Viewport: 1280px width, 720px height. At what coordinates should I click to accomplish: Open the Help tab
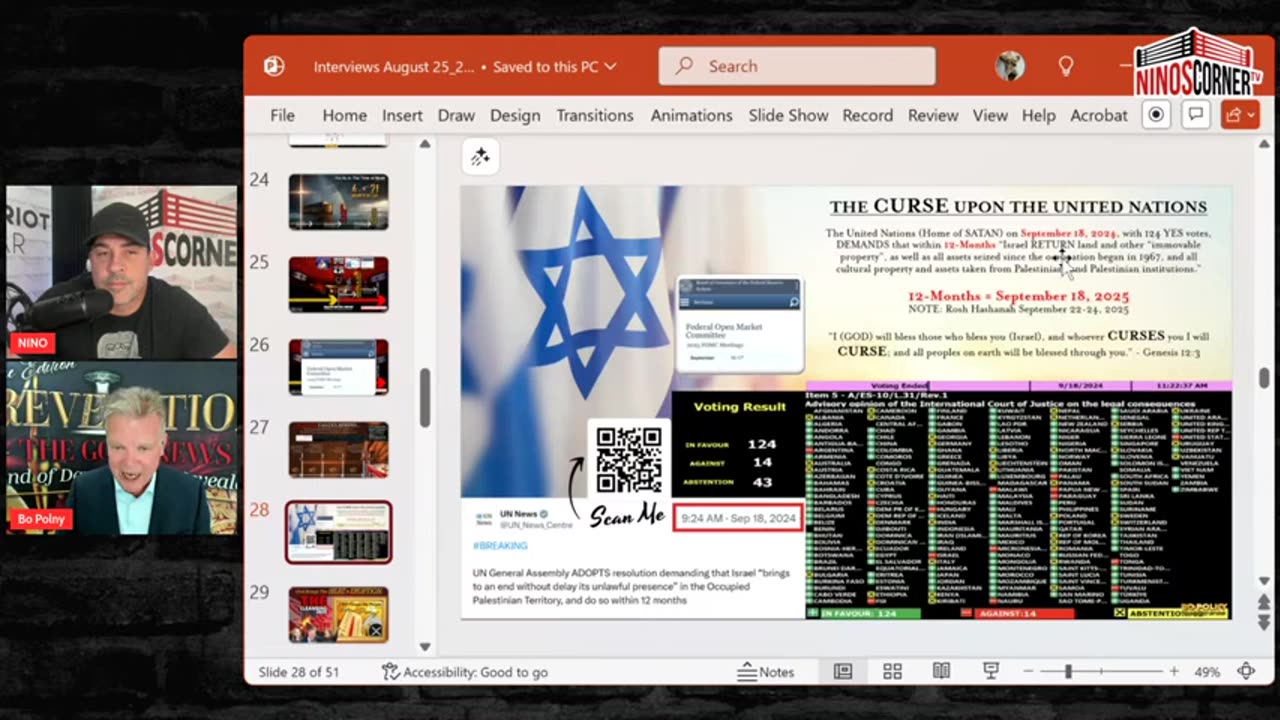point(1038,115)
